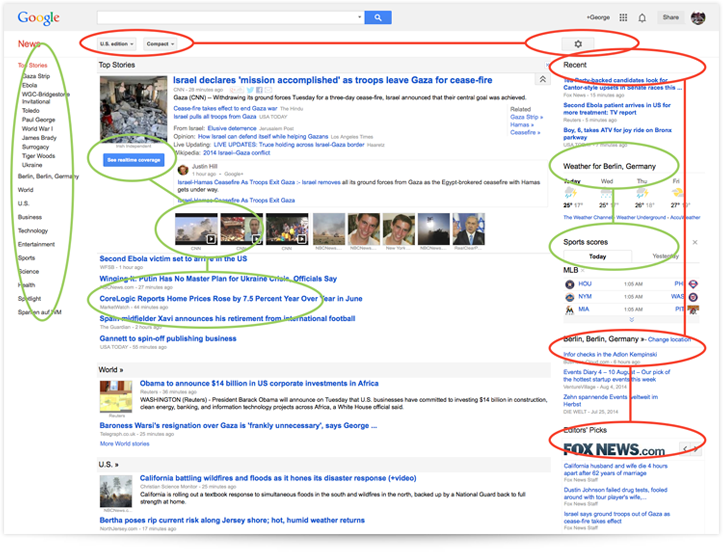Open Obama $14 billion Africa headline
723x552 pixels.
click(259, 384)
